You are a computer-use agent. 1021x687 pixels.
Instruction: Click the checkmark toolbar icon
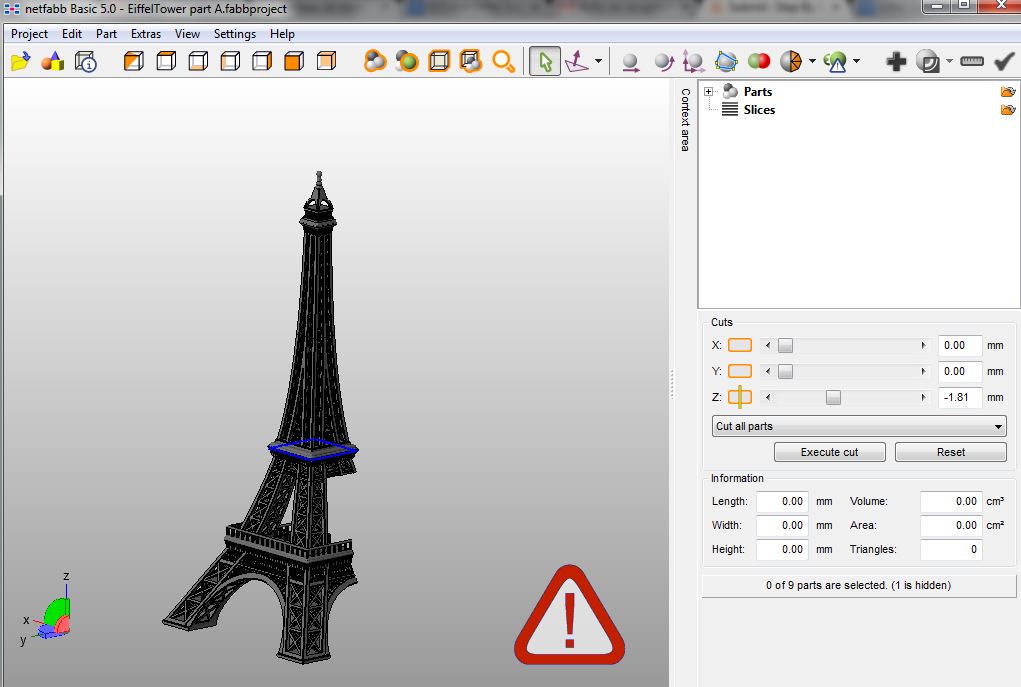pos(1004,62)
